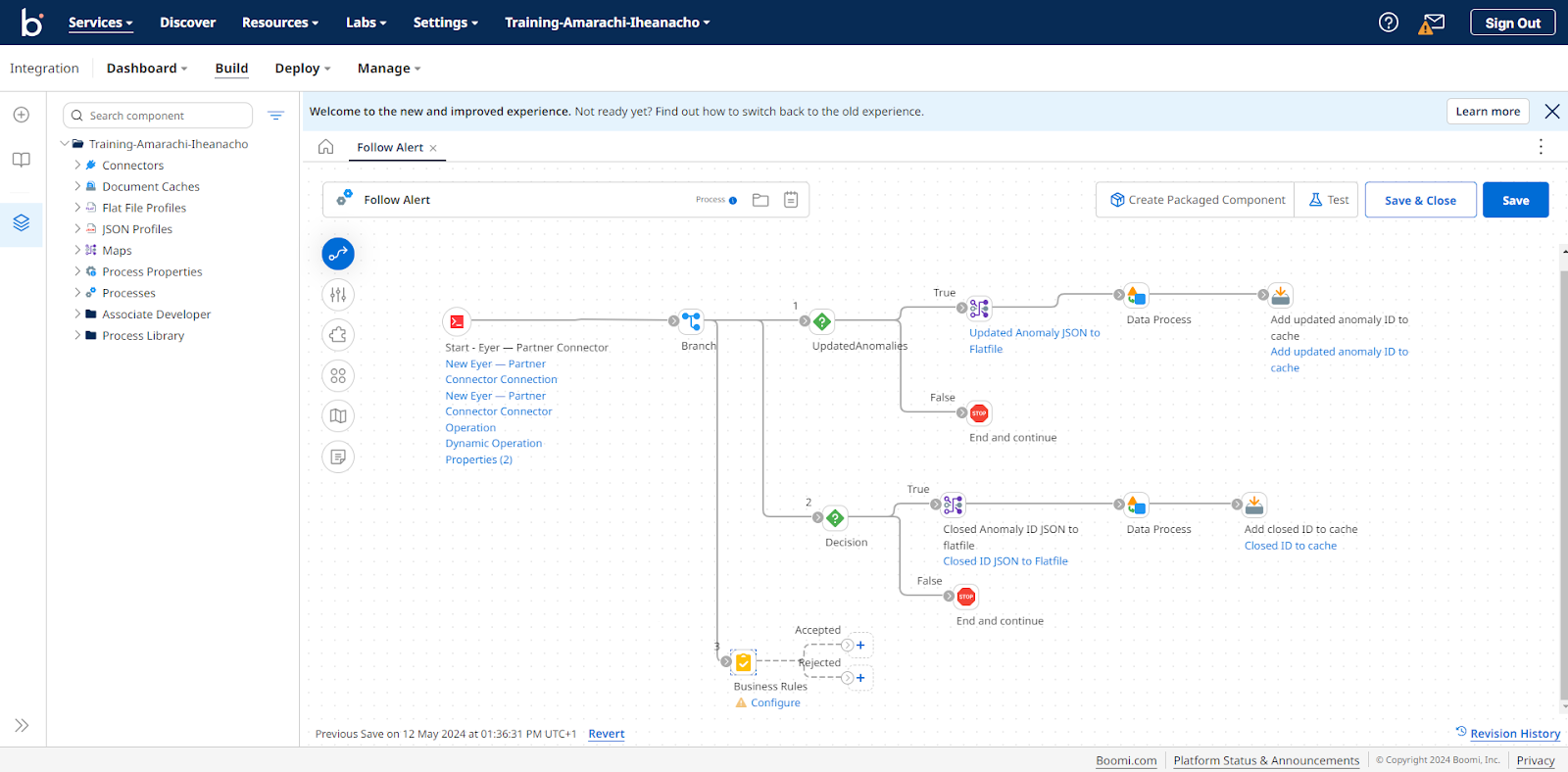Select the Business Rules shape
This screenshot has width=1568, height=772.
coord(744,662)
